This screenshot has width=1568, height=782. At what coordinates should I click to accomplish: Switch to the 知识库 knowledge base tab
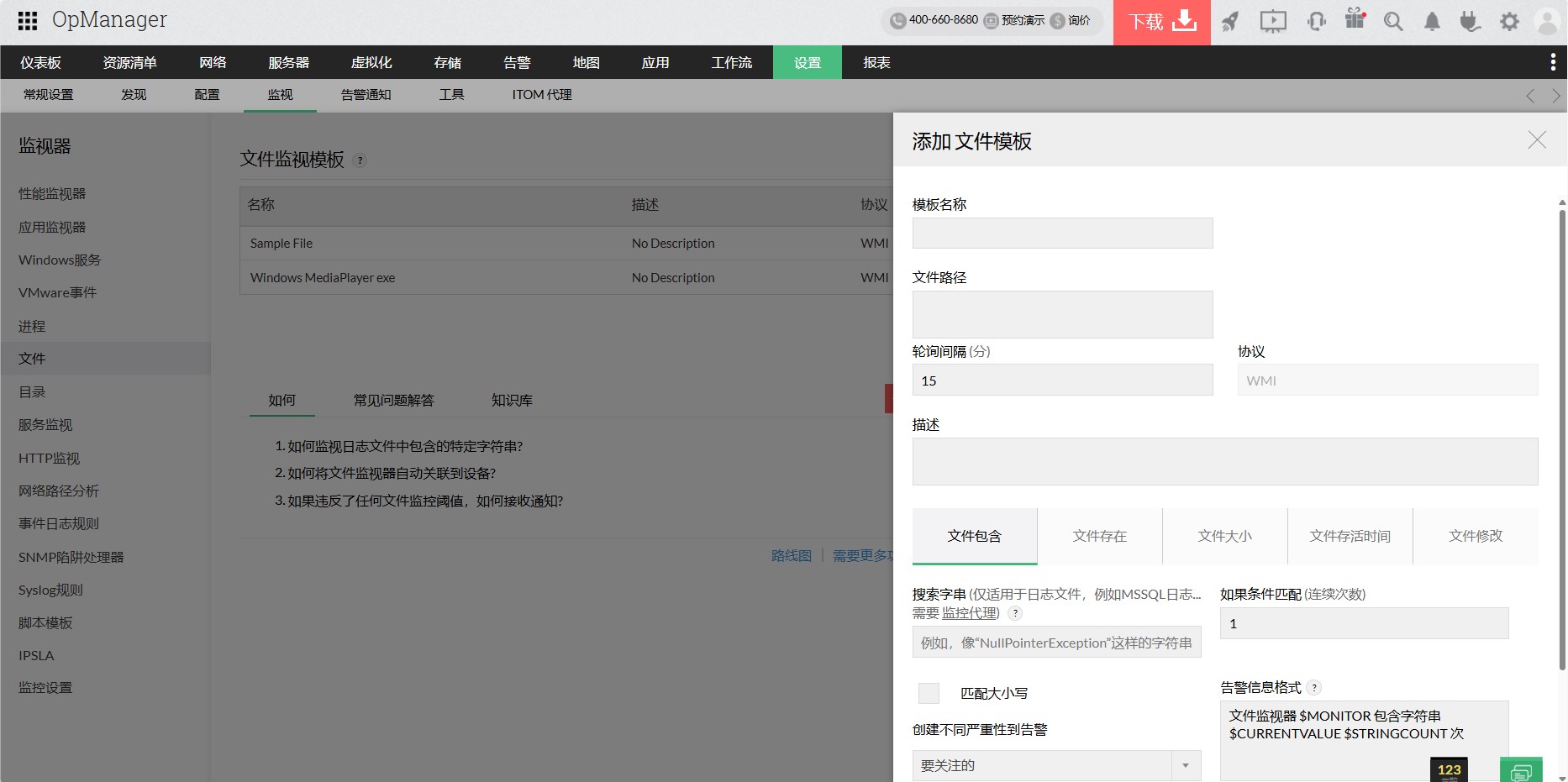[x=512, y=401]
